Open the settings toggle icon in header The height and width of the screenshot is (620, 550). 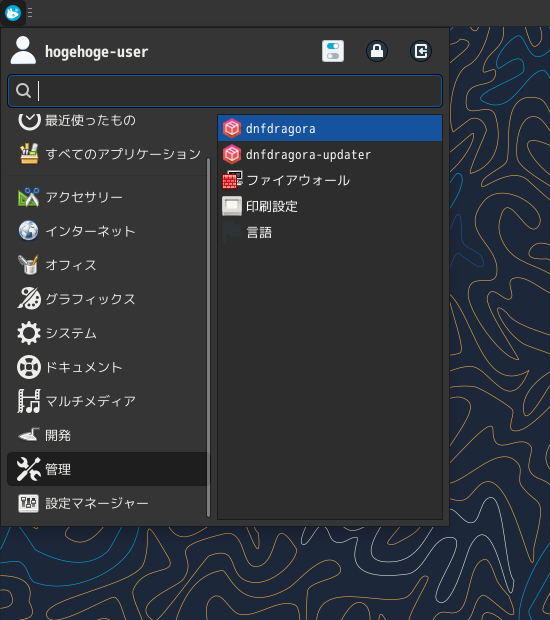pos(333,51)
